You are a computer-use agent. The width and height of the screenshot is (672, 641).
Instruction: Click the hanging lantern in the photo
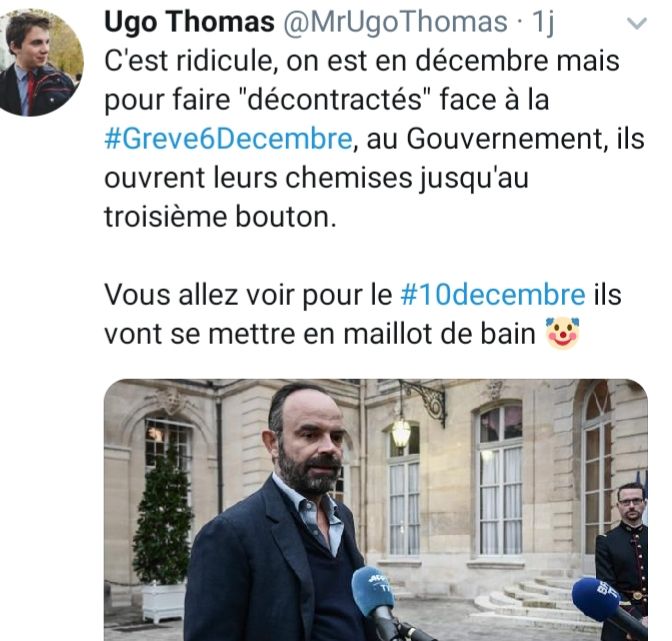(x=401, y=434)
